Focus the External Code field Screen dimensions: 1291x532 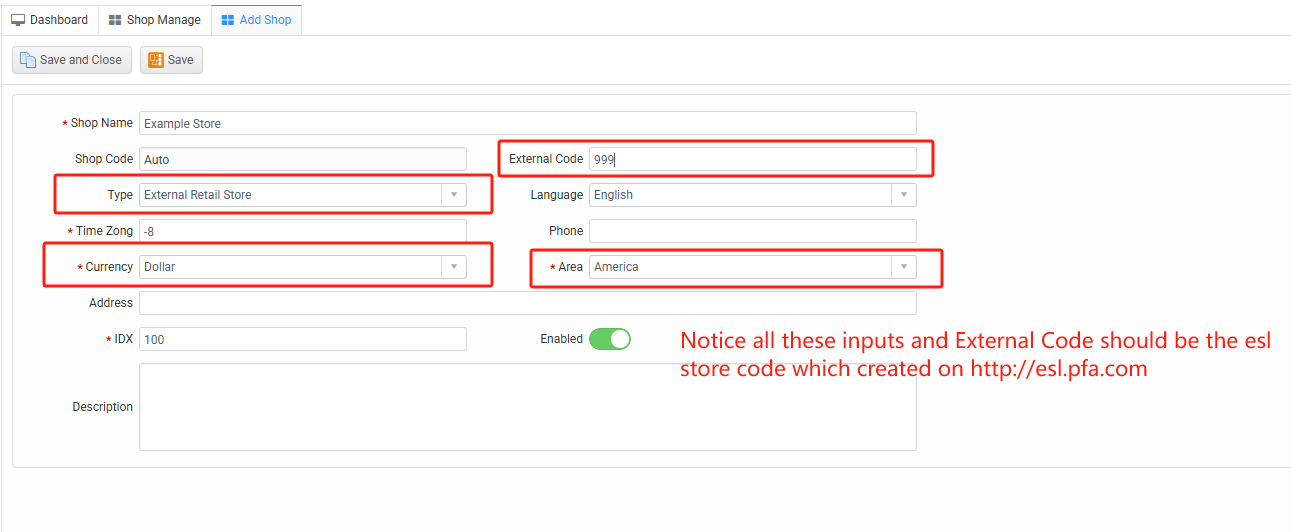pos(752,159)
